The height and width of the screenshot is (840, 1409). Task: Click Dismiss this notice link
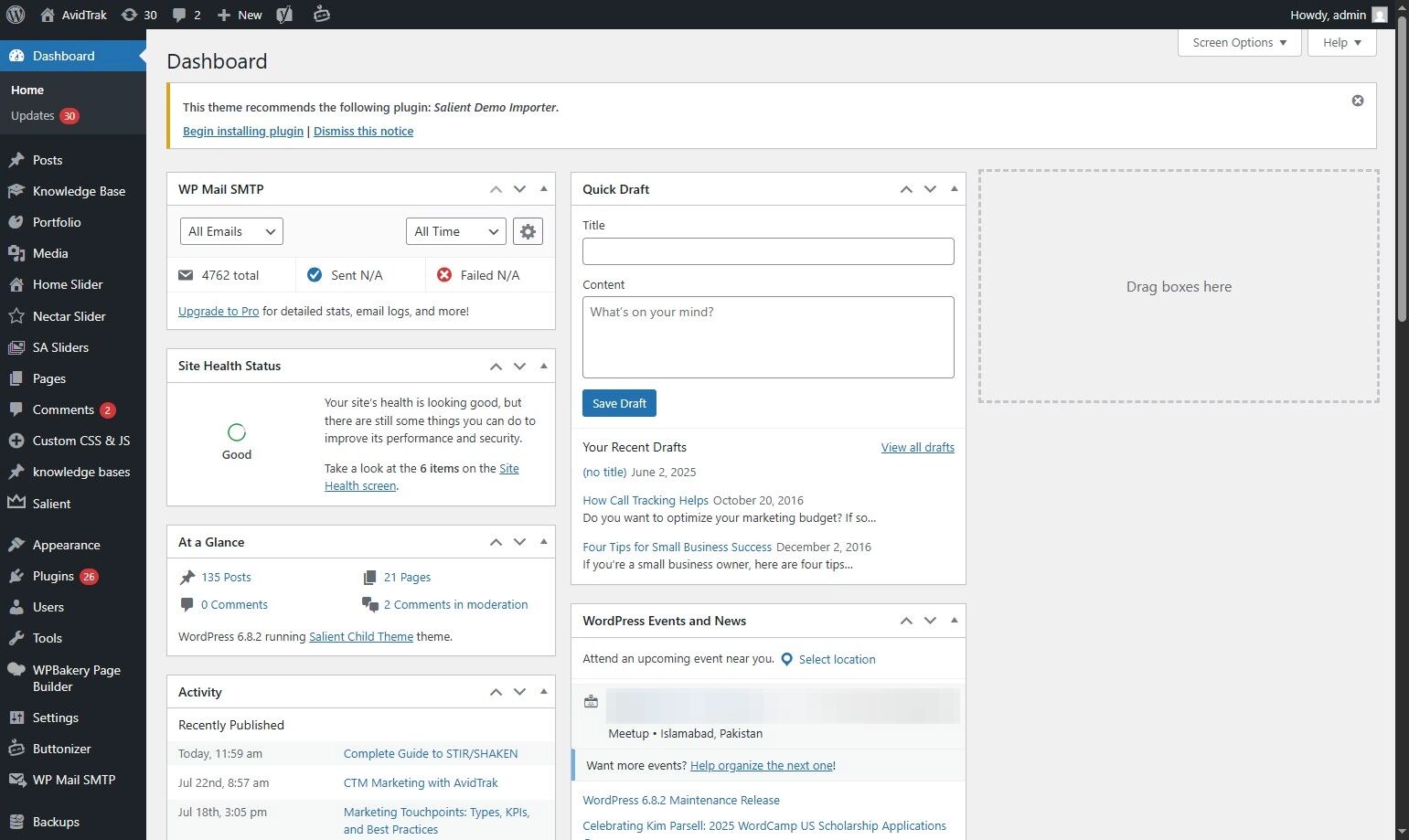pos(363,131)
